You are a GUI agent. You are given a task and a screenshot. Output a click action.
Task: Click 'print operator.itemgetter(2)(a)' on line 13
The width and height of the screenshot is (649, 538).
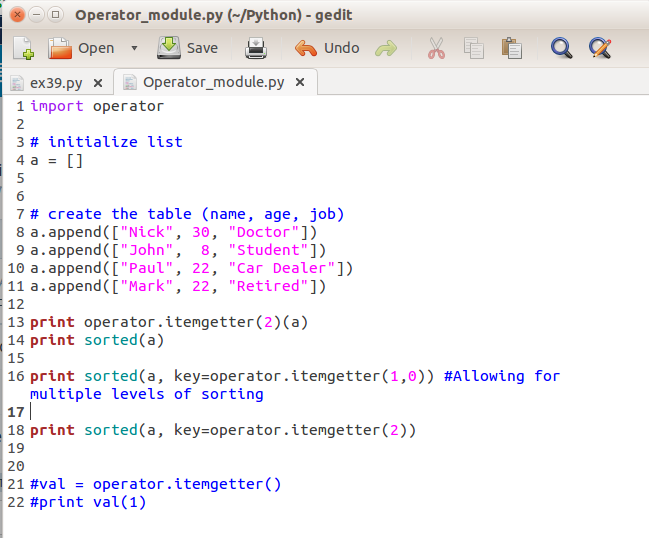[x=169, y=322]
